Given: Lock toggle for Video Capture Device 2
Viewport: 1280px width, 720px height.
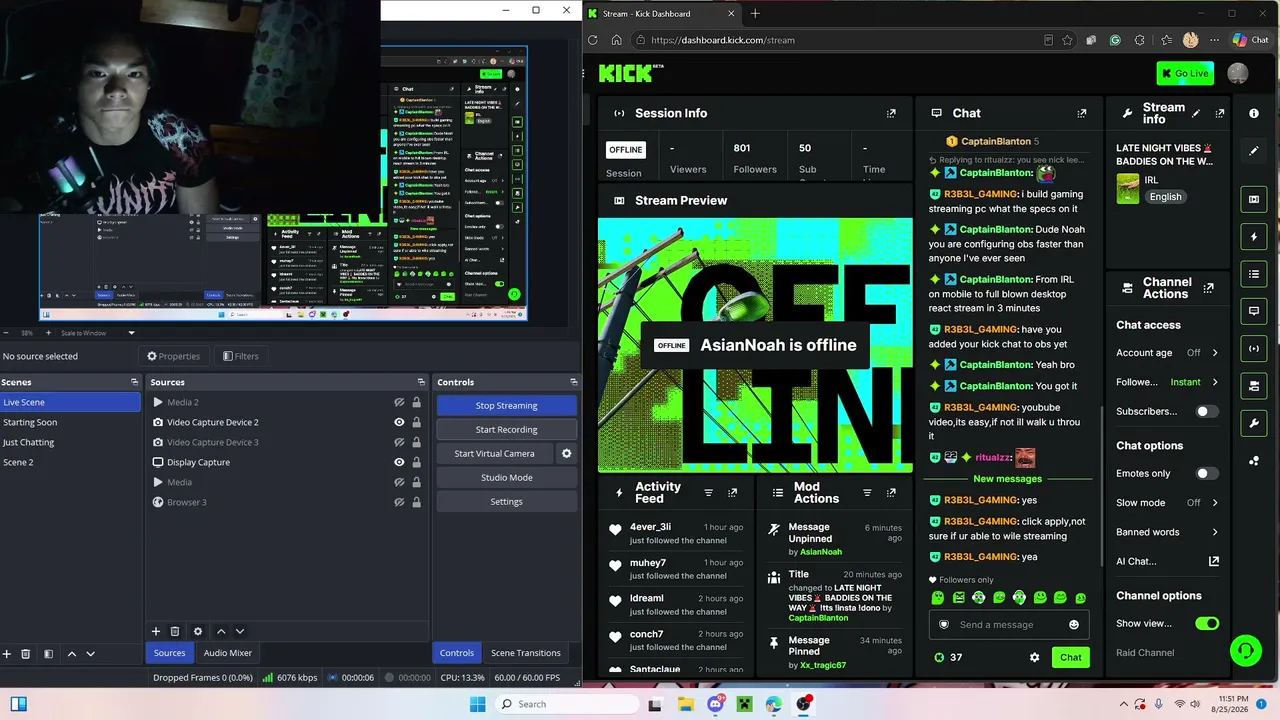Looking at the screenshot, I should click(x=417, y=422).
